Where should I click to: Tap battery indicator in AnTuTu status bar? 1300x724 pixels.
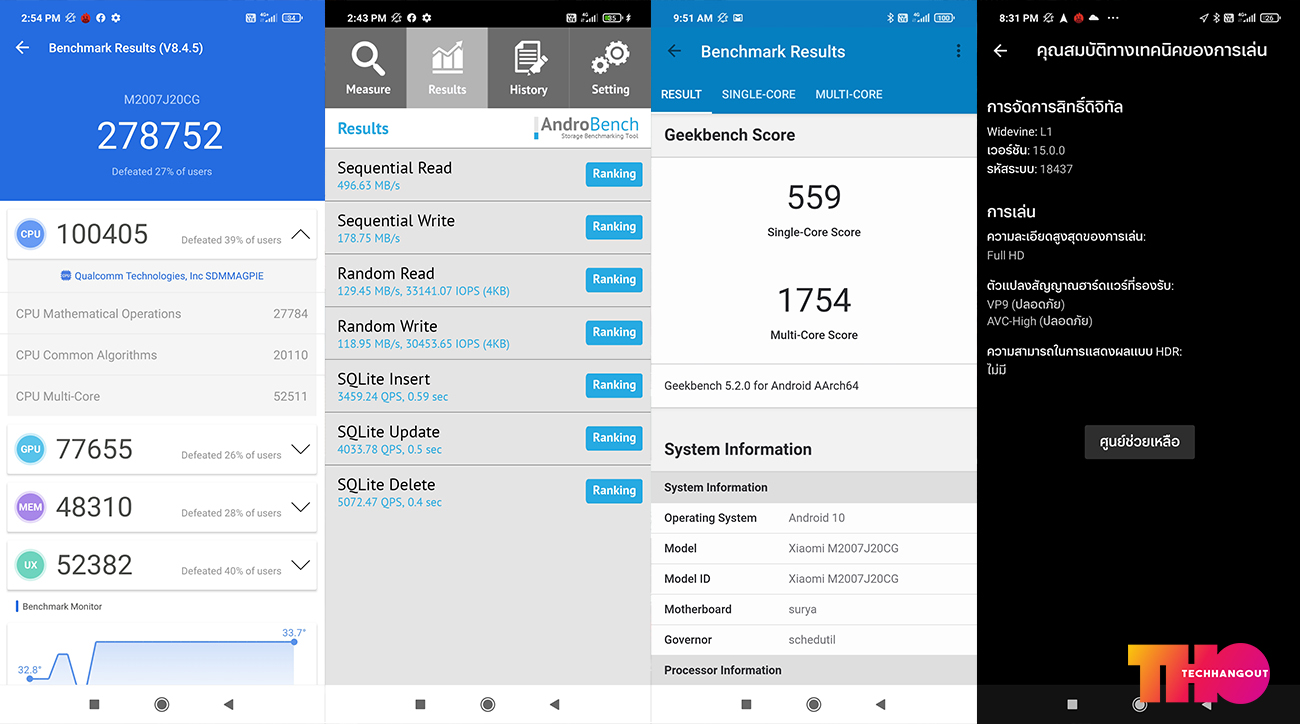click(x=293, y=18)
